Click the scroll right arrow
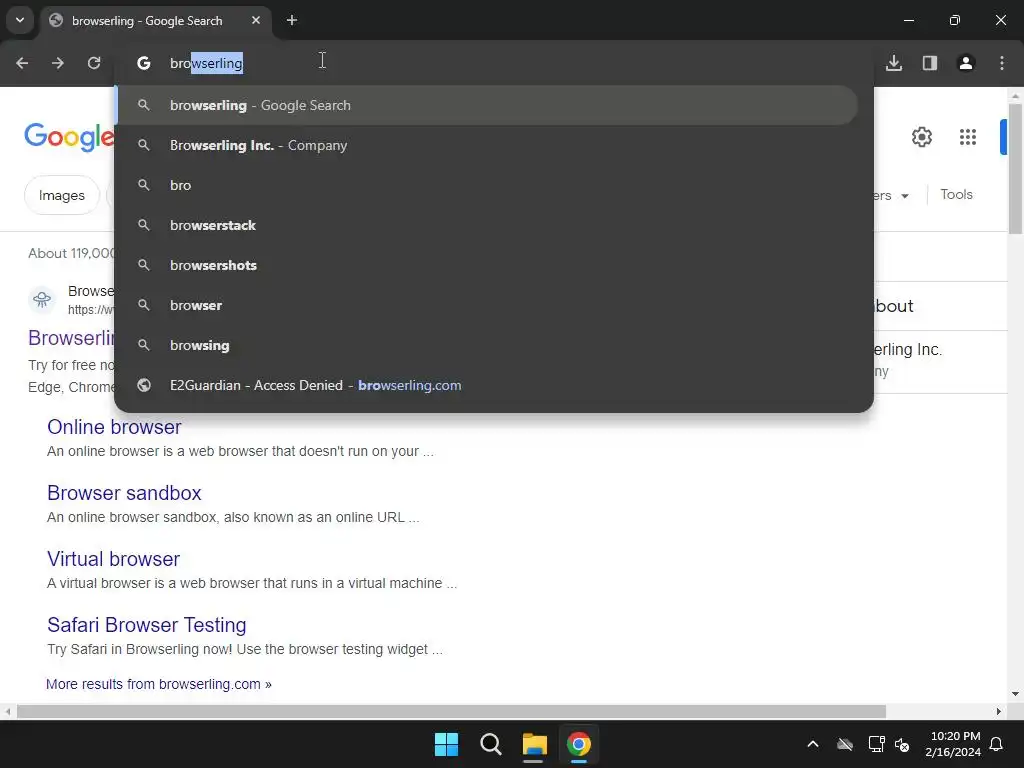The image size is (1024, 768). pos(999,711)
